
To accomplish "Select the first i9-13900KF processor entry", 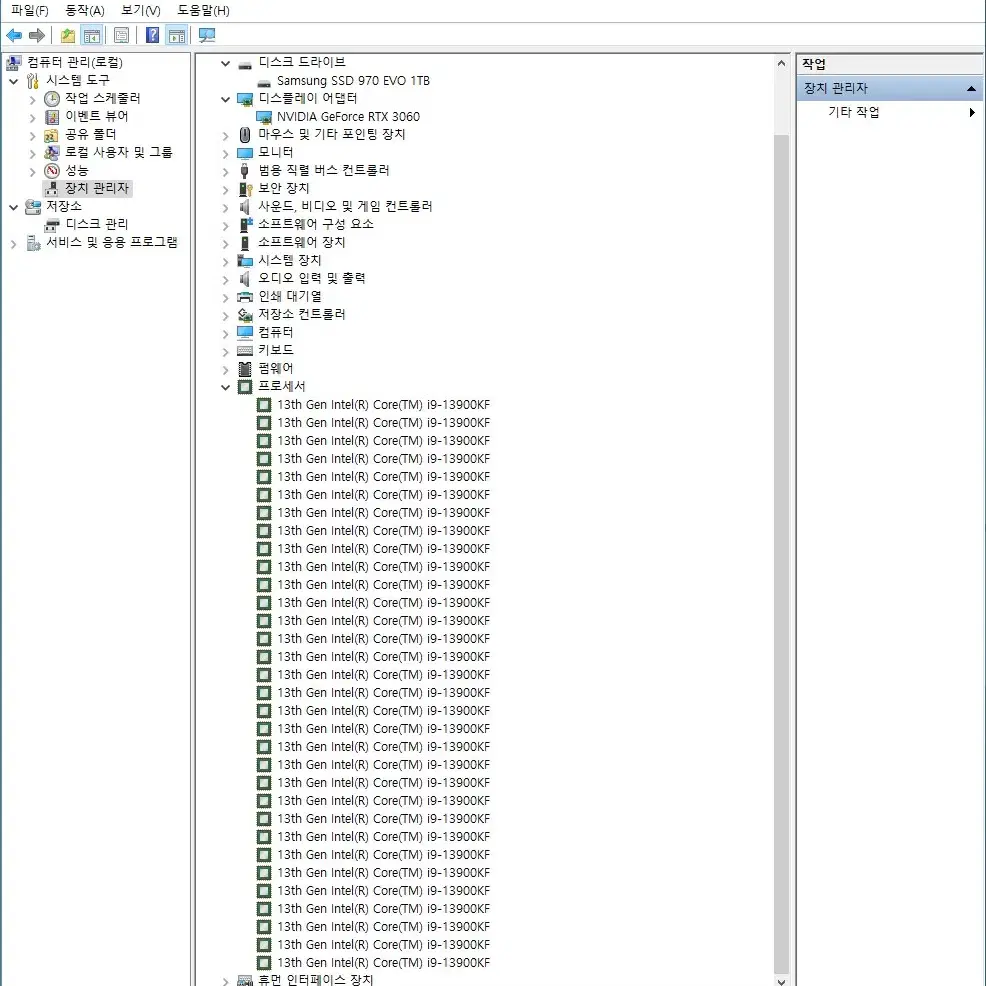I will click(x=383, y=404).
